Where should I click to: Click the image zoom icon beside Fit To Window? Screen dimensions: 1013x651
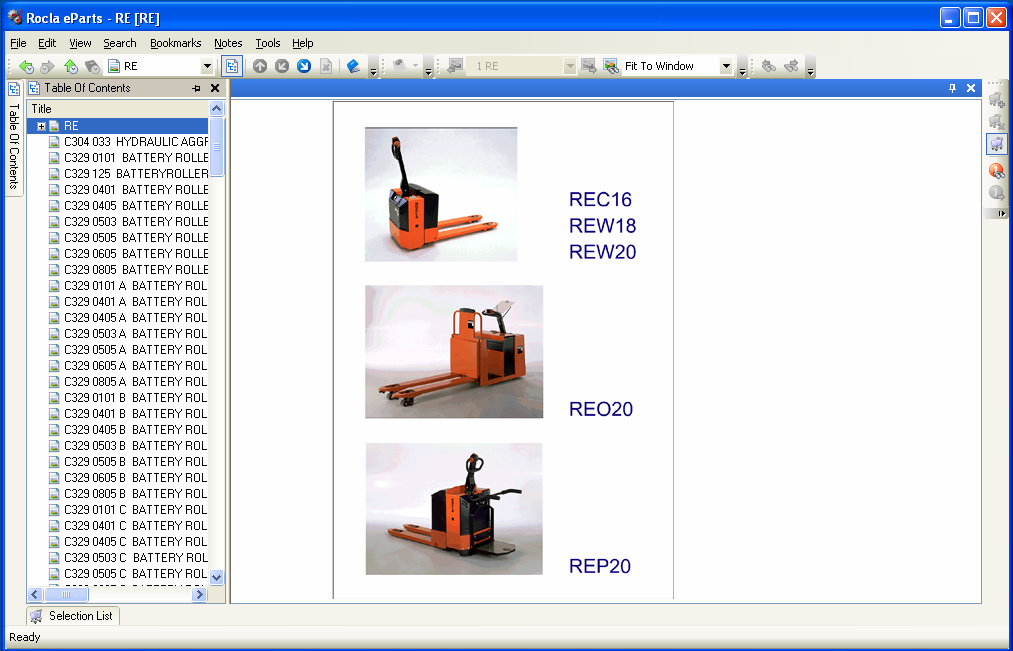click(x=611, y=66)
